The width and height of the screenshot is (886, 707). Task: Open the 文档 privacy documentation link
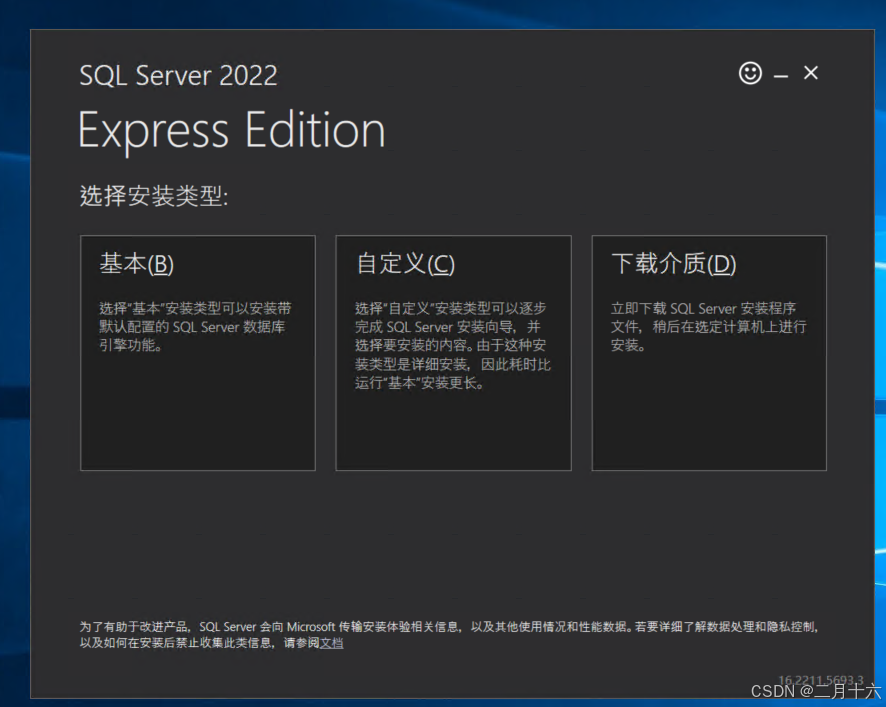(332, 643)
